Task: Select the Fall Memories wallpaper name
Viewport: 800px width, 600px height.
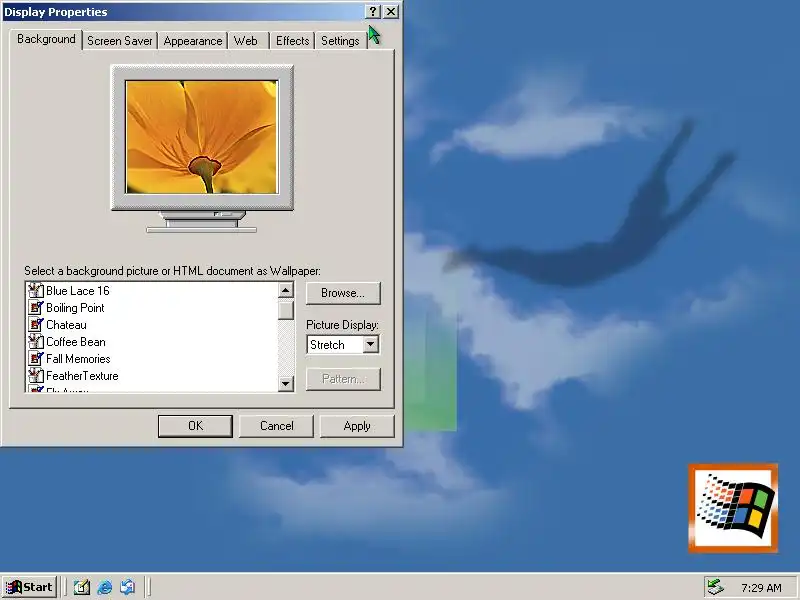Action: (x=78, y=359)
